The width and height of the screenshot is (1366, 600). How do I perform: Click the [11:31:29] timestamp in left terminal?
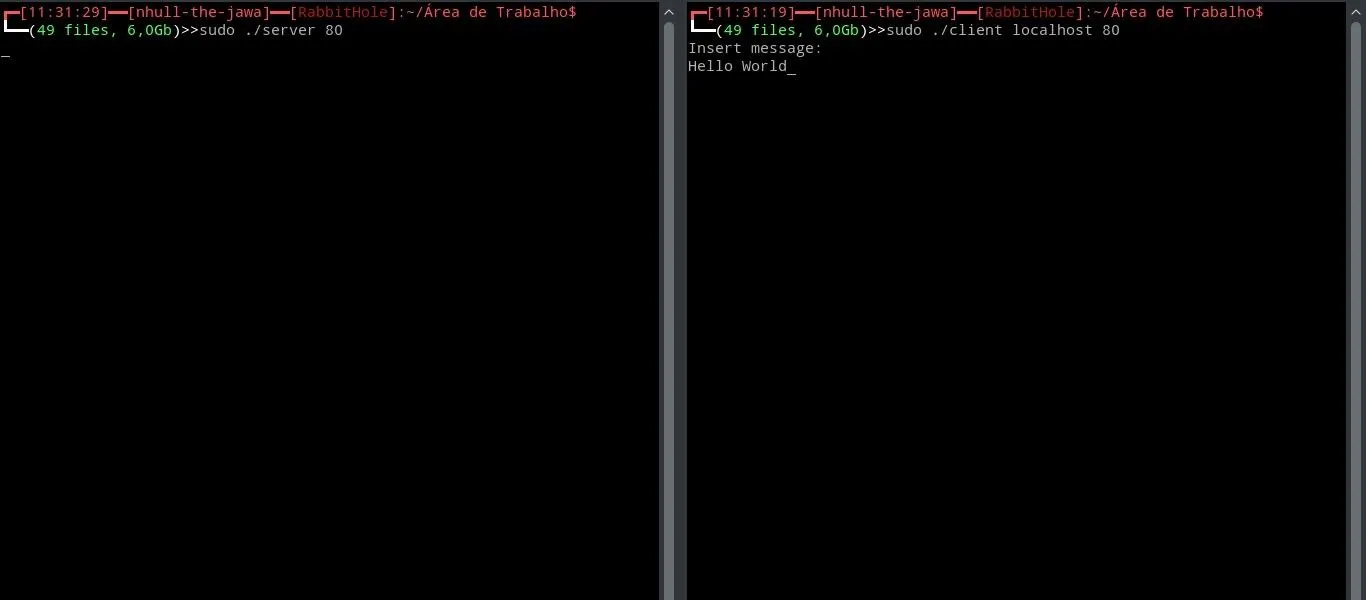click(x=64, y=12)
